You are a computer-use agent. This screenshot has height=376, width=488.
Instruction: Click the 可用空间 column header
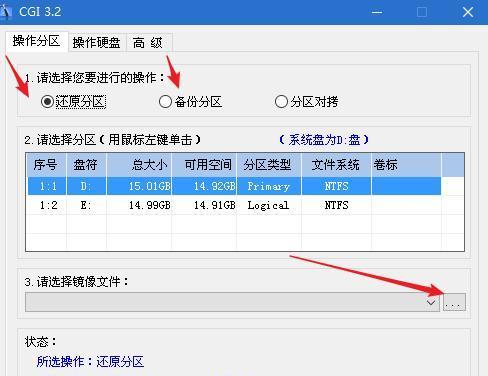pos(204,165)
